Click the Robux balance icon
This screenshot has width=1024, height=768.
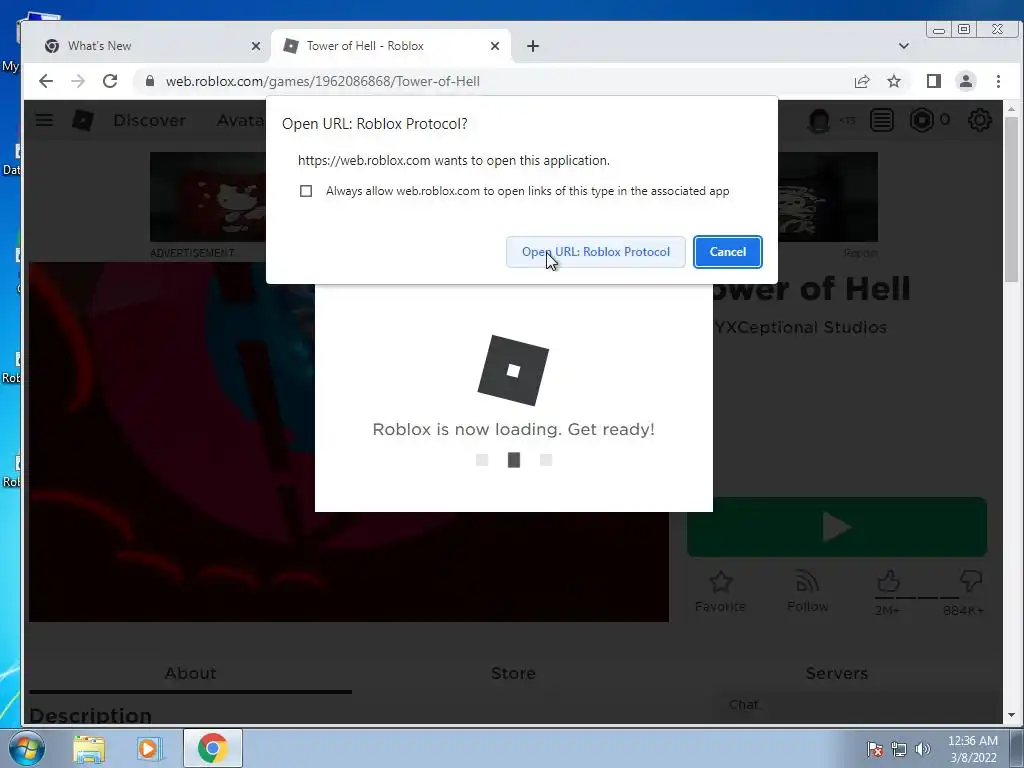tap(922, 120)
